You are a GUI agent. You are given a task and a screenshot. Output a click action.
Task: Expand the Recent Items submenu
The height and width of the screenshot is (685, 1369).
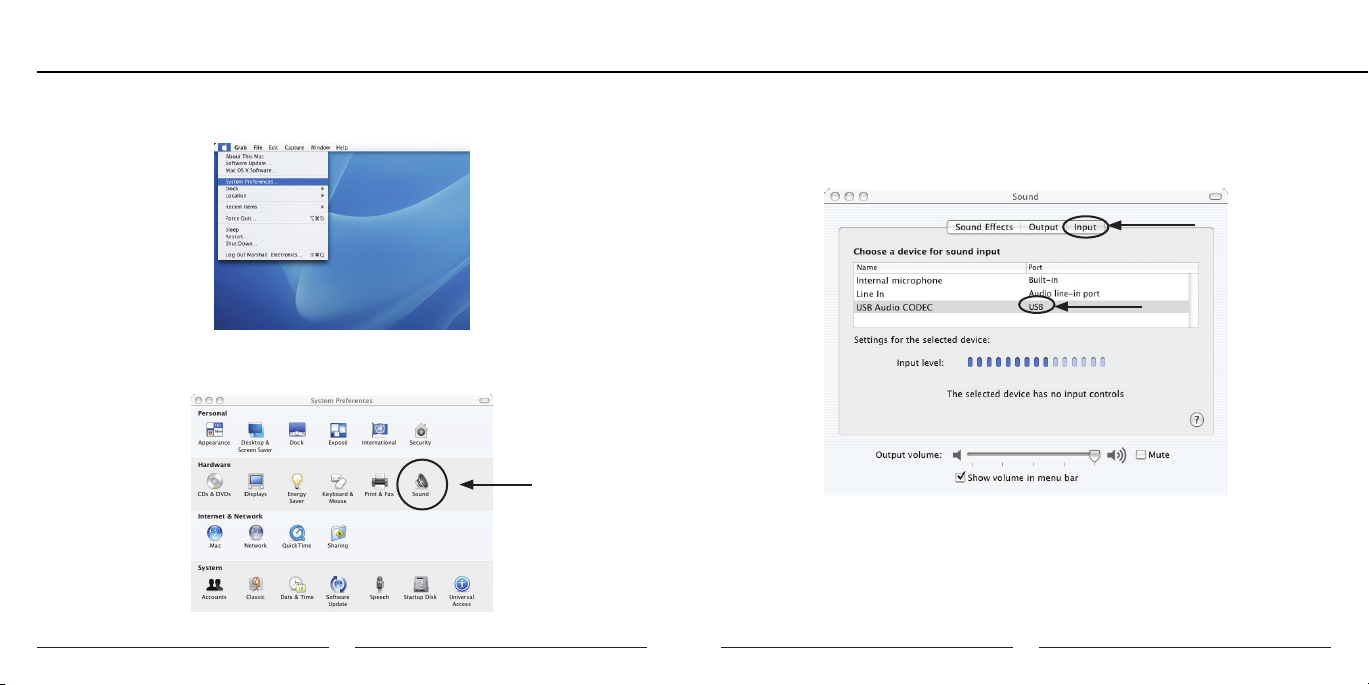(273, 207)
